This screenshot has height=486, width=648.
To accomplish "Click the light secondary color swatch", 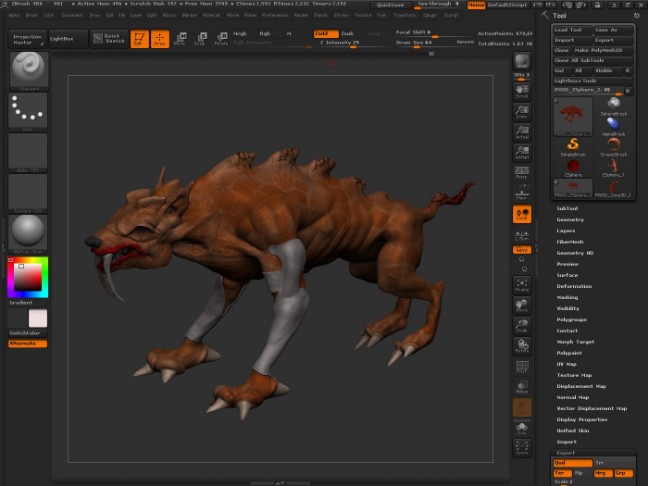I will 38,319.
